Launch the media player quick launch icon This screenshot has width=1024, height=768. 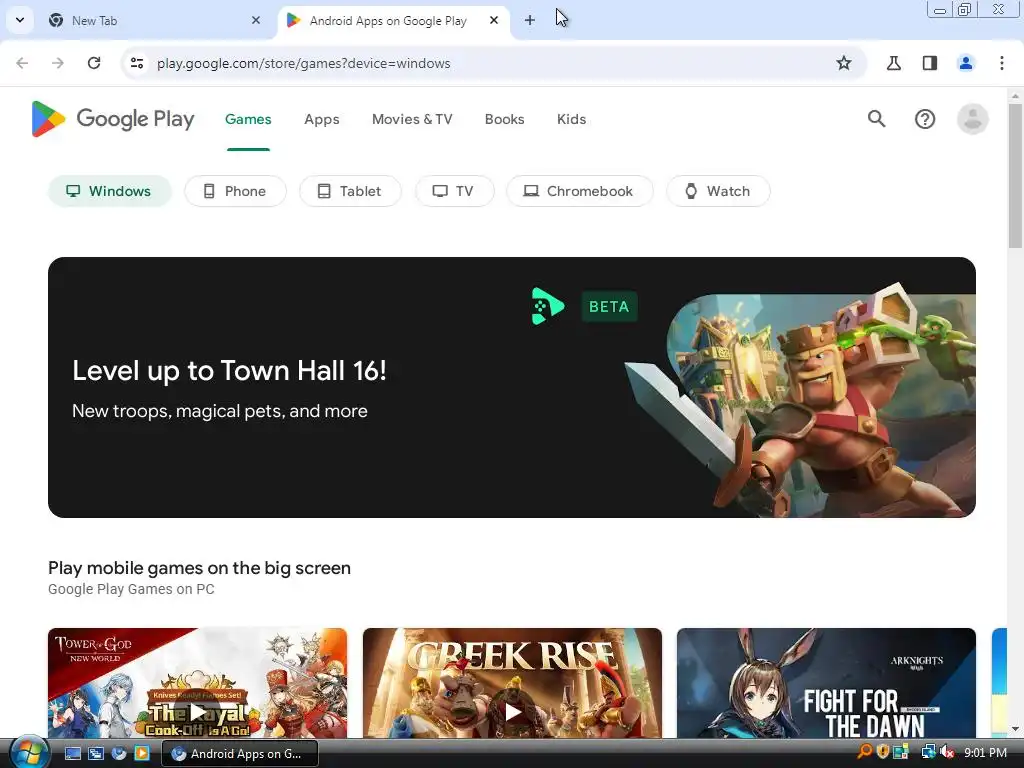[x=142, y=754]
